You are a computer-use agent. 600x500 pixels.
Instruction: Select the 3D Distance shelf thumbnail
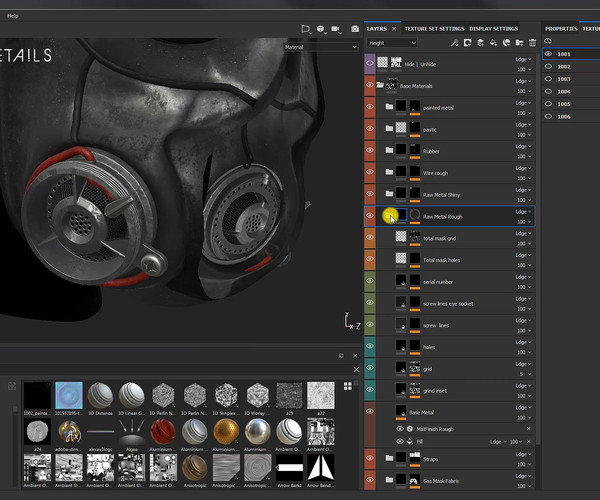point(100,395)
